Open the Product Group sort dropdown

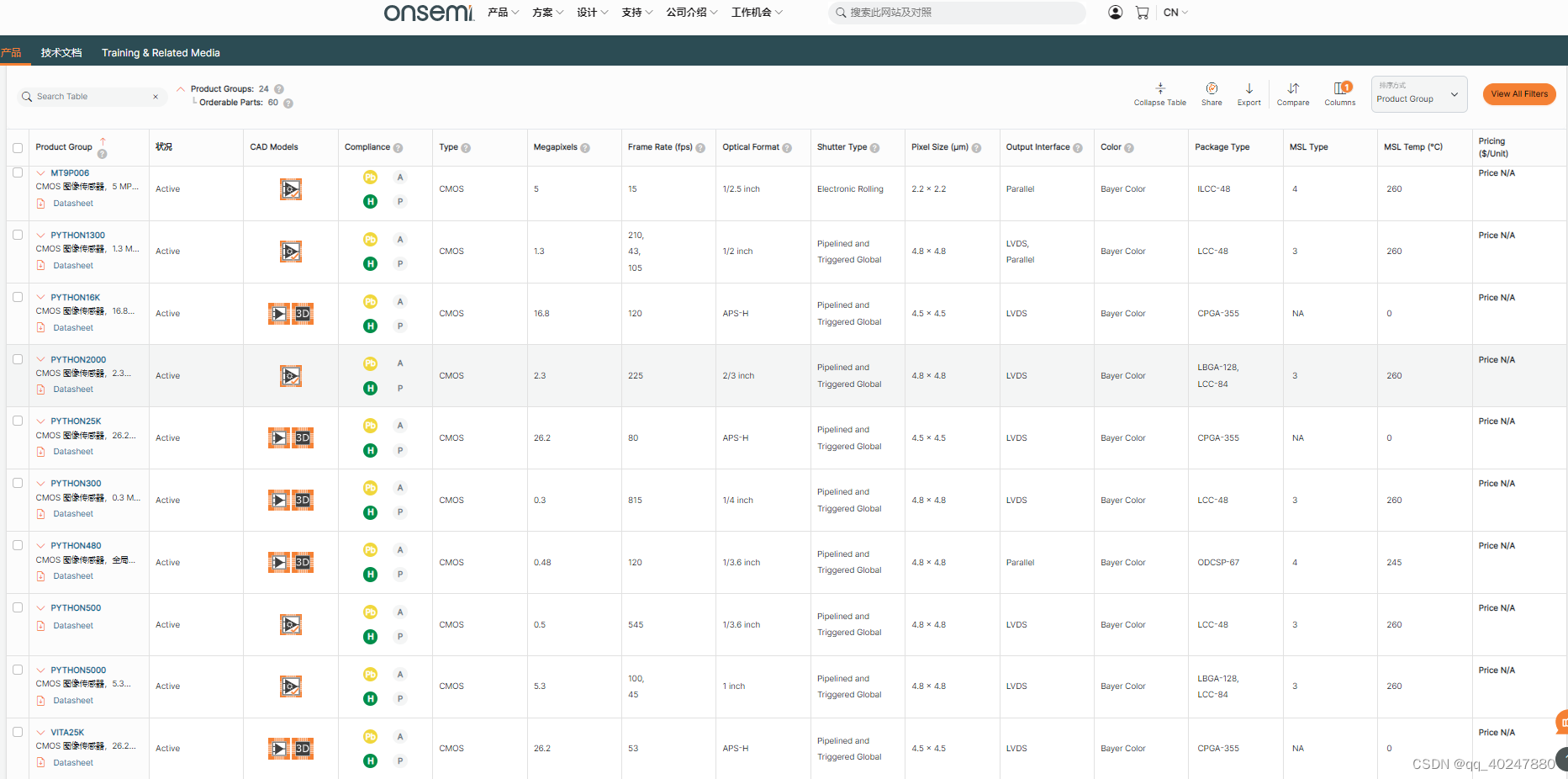[x=1419, y=94]
